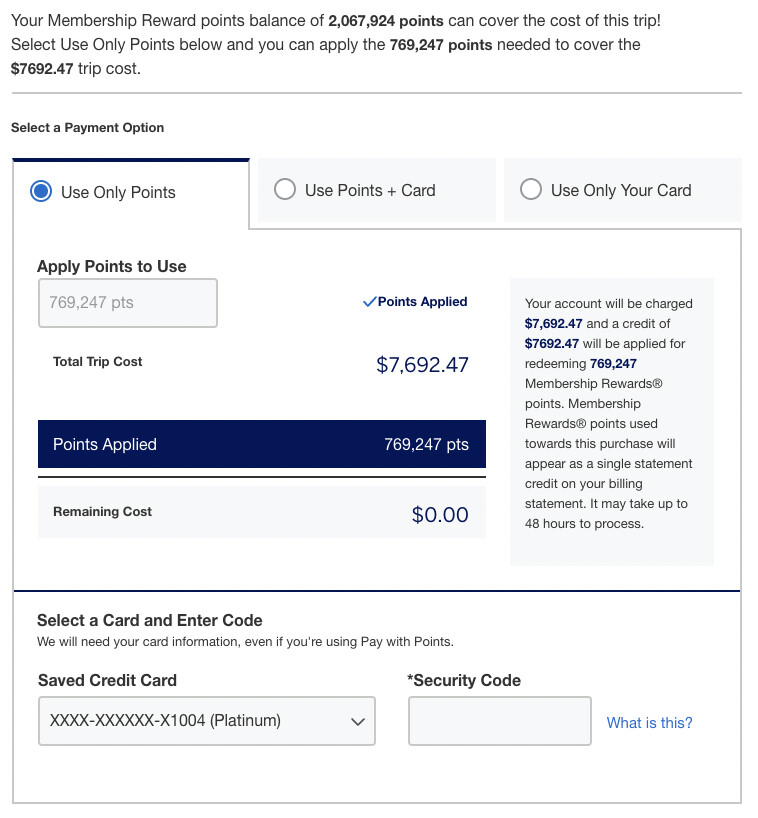758x818 pixels.
Task: Choose the Use Points + Card radio circle
Action: 285,190
